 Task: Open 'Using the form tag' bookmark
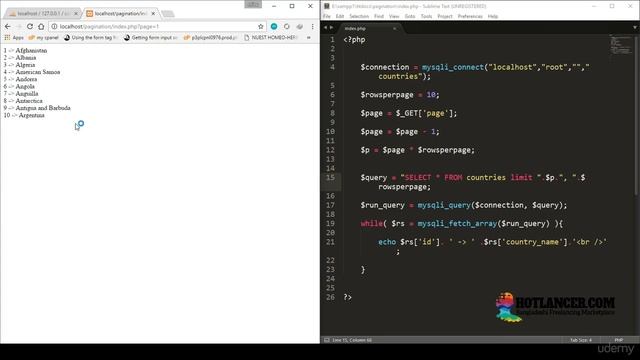point(90,38)
